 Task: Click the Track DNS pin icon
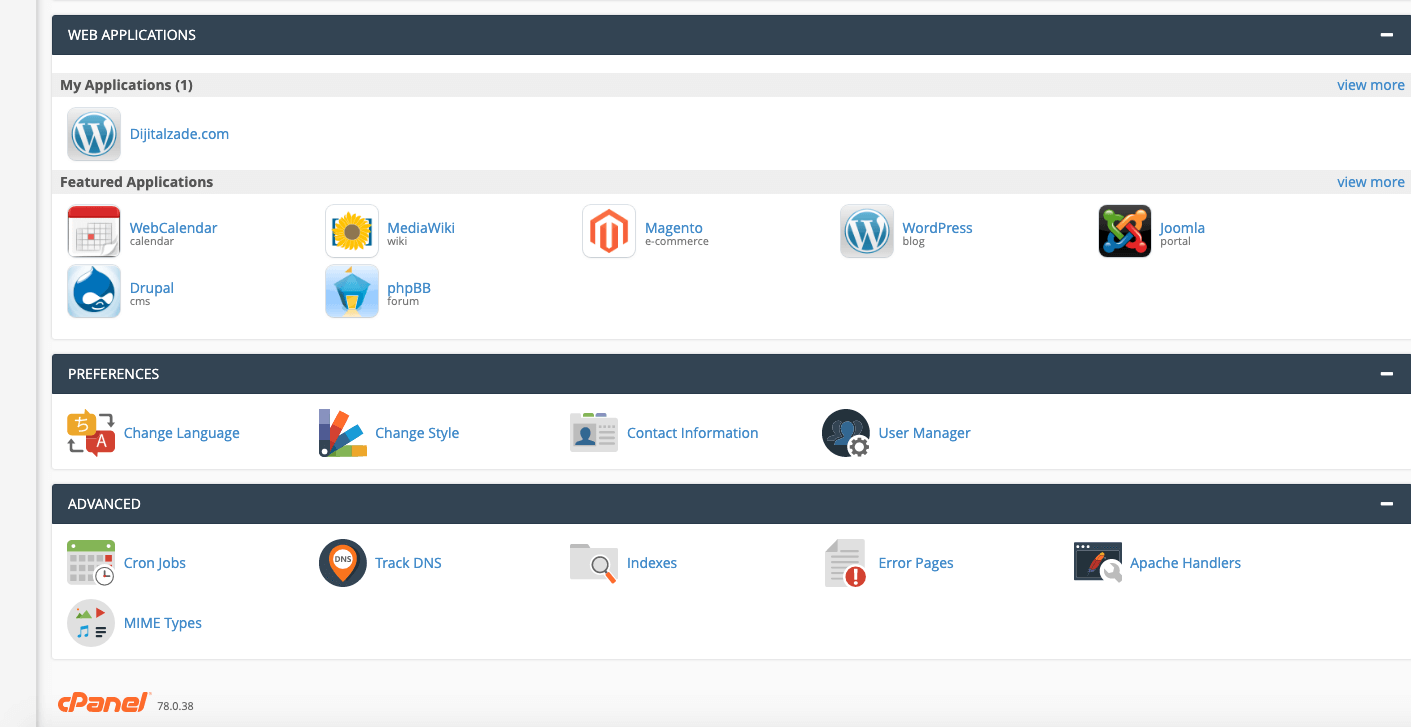[343, 563]
